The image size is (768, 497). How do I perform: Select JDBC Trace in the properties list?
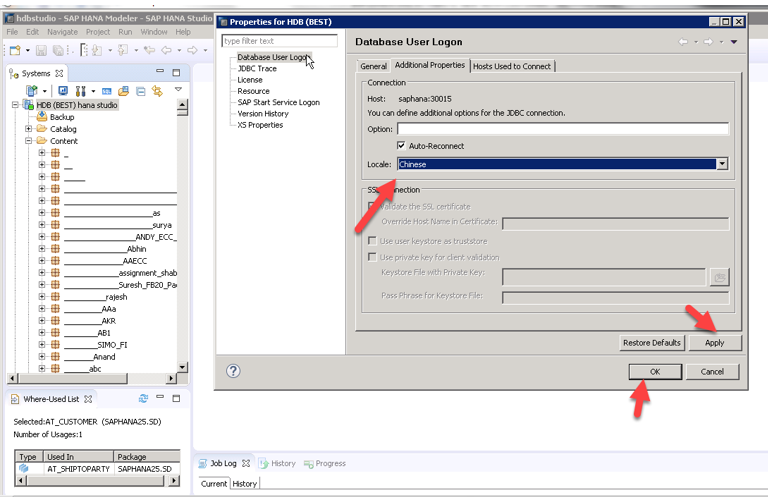pyautogui.click(x=257, y=69)
